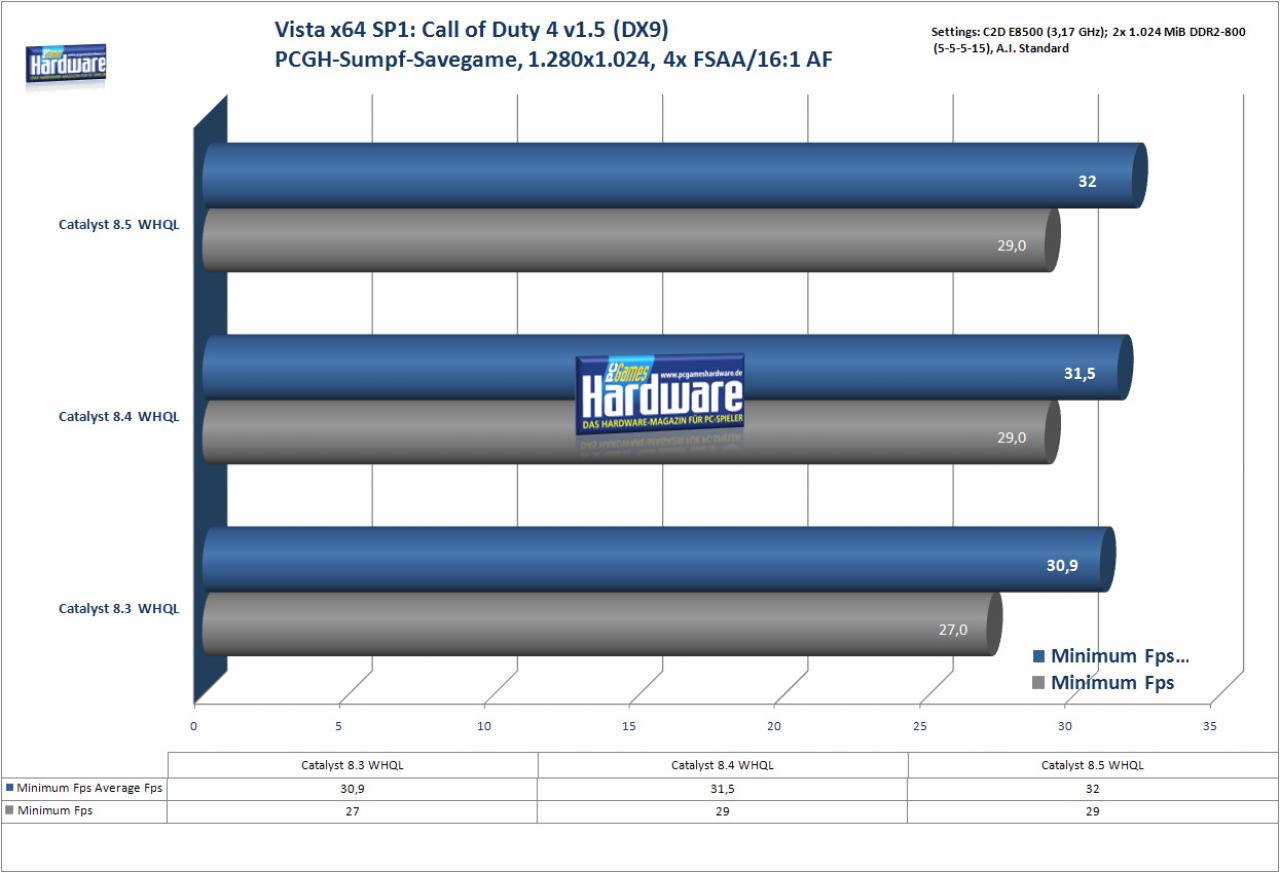Click the gray Minimum Fps legend swatch
Screen dimensions: 1280x873
[1038, 683]
